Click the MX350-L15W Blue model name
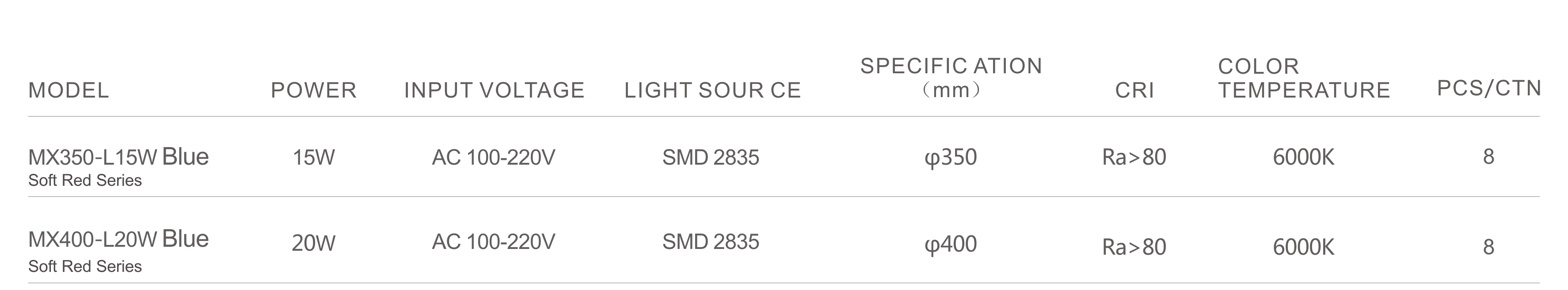This screenshot has width=1568, height=290. [119, 157]
